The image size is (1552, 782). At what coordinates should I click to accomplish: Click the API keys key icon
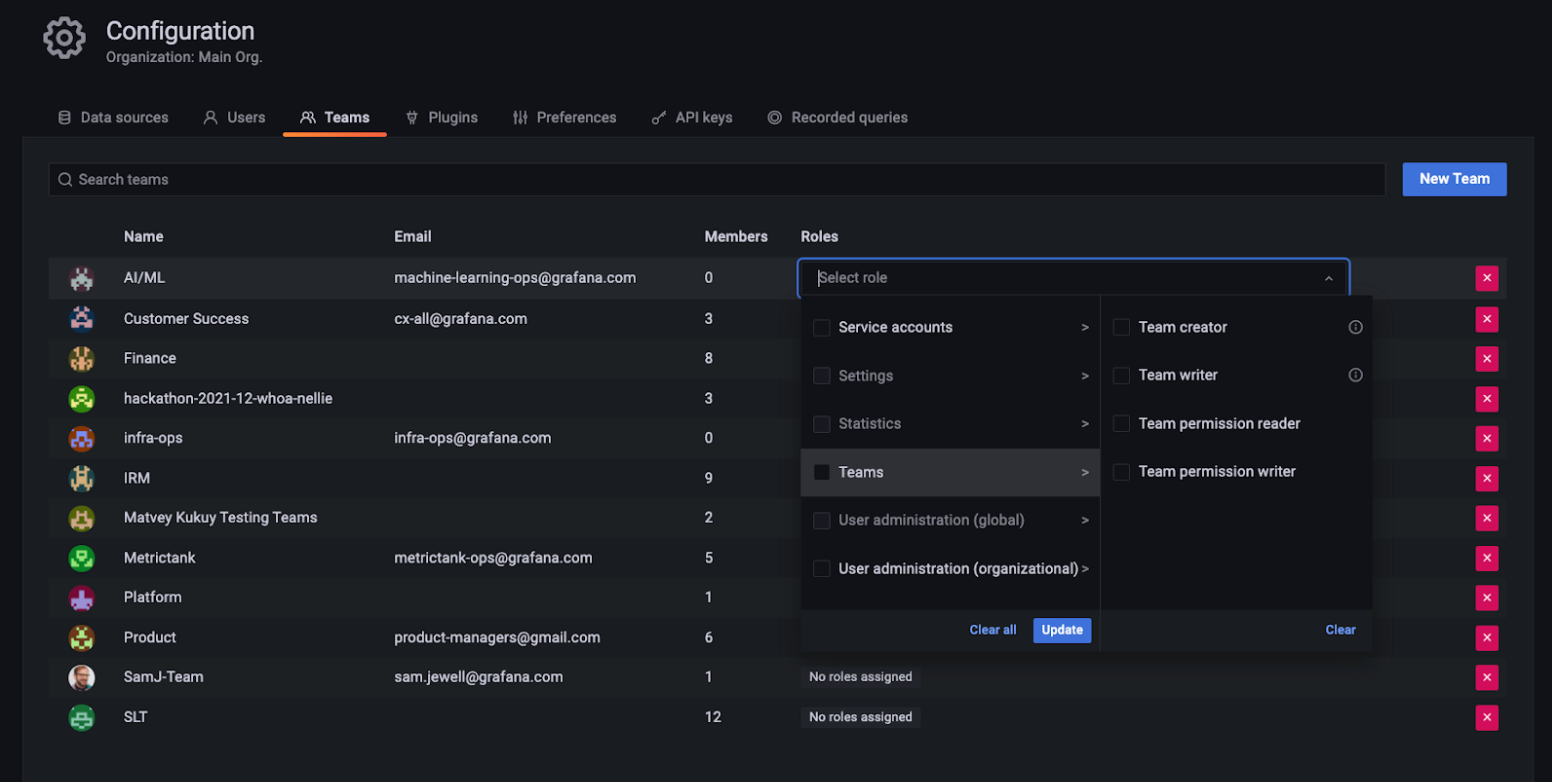[x=657, y=117]
